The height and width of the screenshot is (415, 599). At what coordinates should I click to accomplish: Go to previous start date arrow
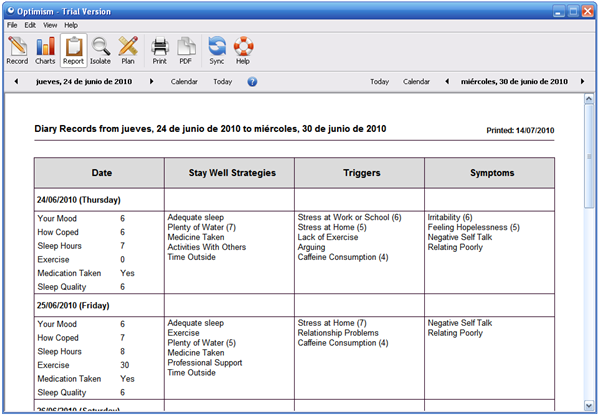pyautogui.click(x=16, y=81)
